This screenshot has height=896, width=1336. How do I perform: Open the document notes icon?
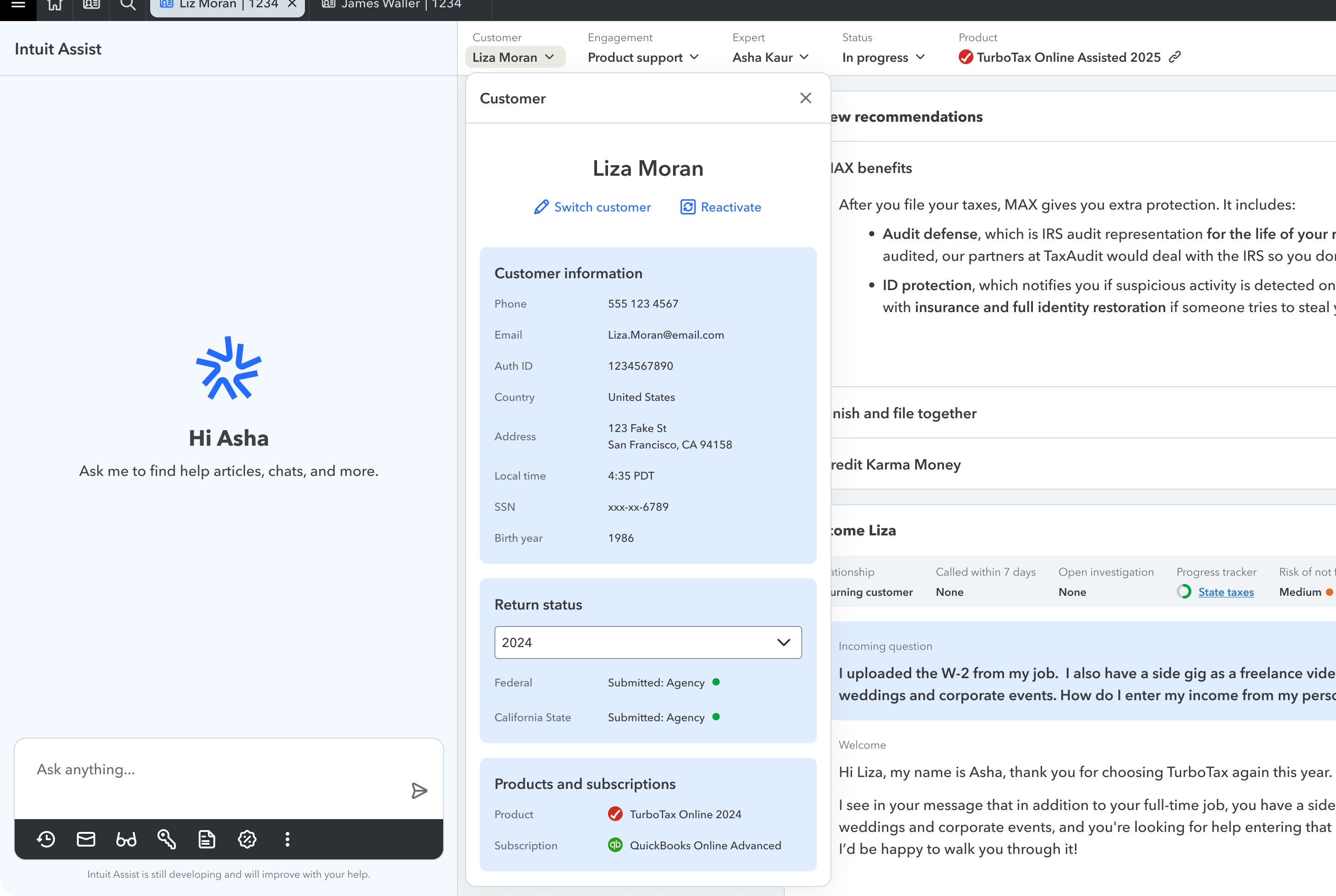(206, 839)
